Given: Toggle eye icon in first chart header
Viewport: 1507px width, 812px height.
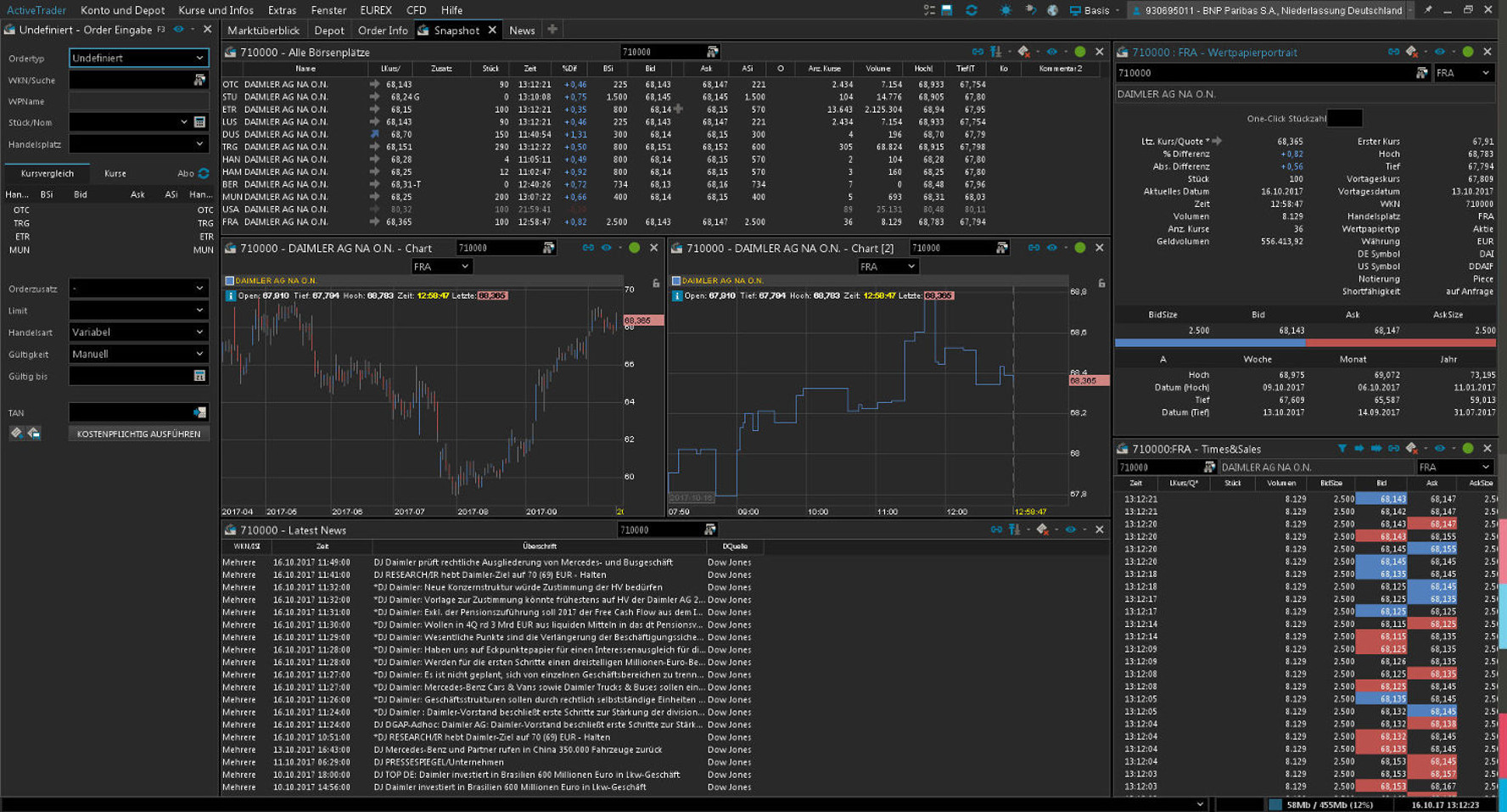Looking at the screenshot, I should [606, 248].
